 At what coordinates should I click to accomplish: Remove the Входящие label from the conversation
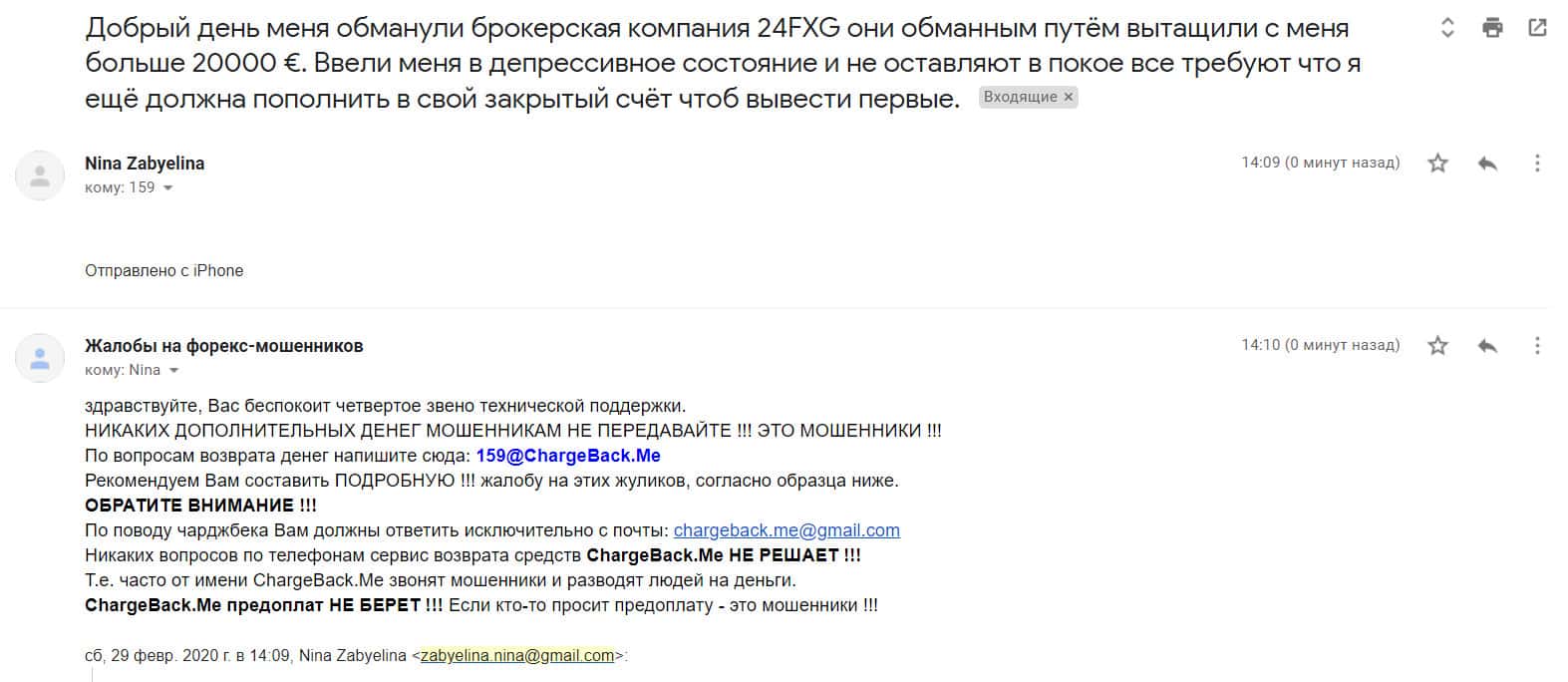1069,97
